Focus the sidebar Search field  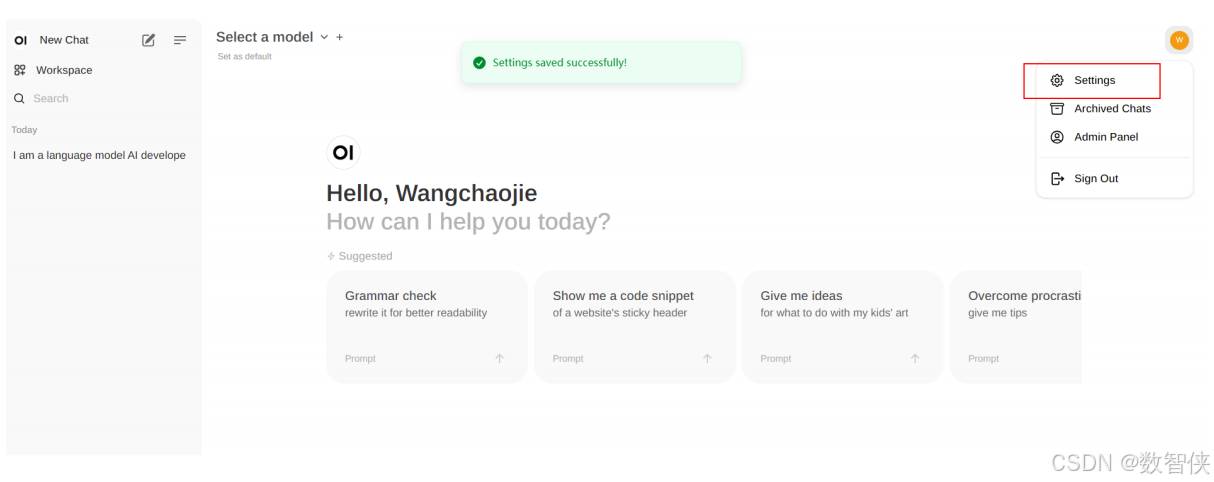click(x=100, y=98)
